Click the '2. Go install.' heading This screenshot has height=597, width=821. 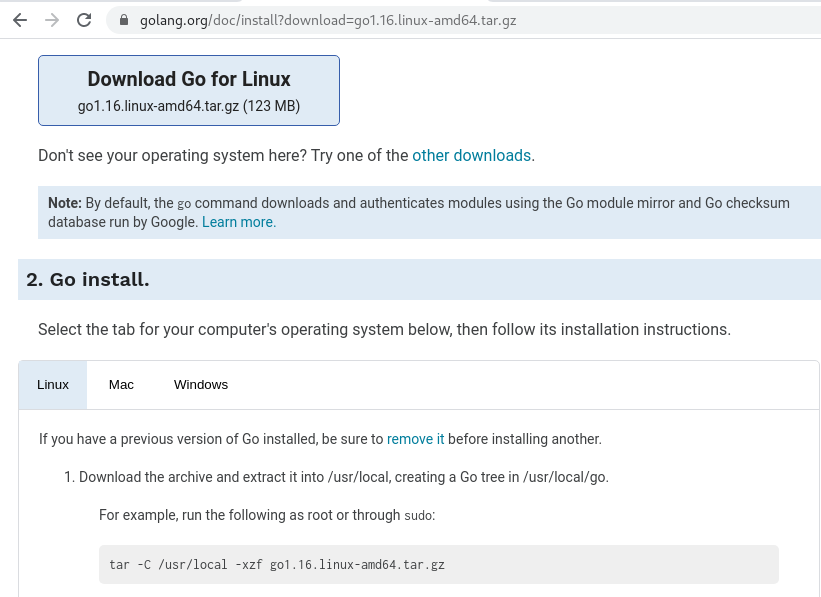tap(88, 280)
